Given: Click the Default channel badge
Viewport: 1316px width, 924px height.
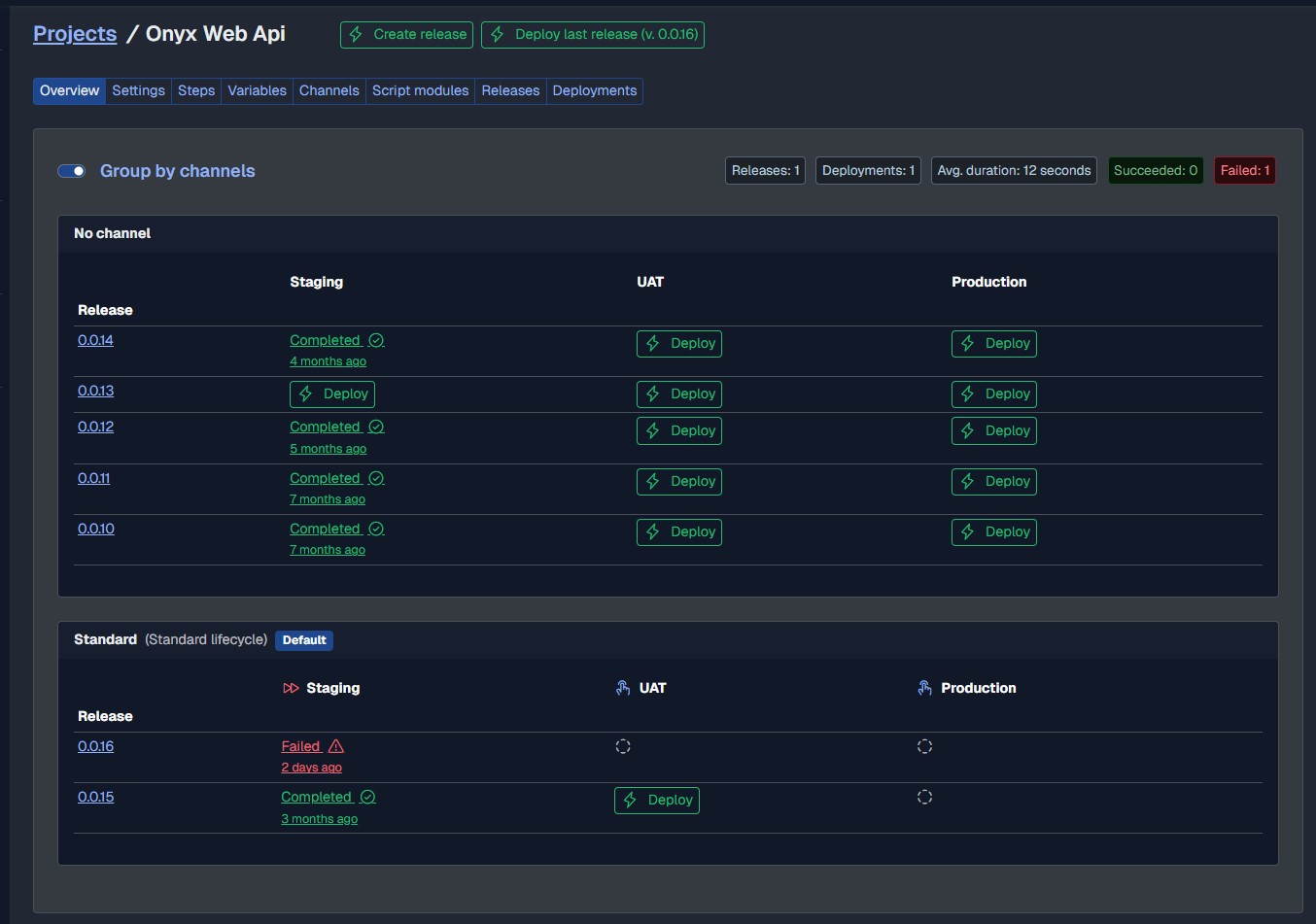Looking at the screenshot, I should (304, 640).
